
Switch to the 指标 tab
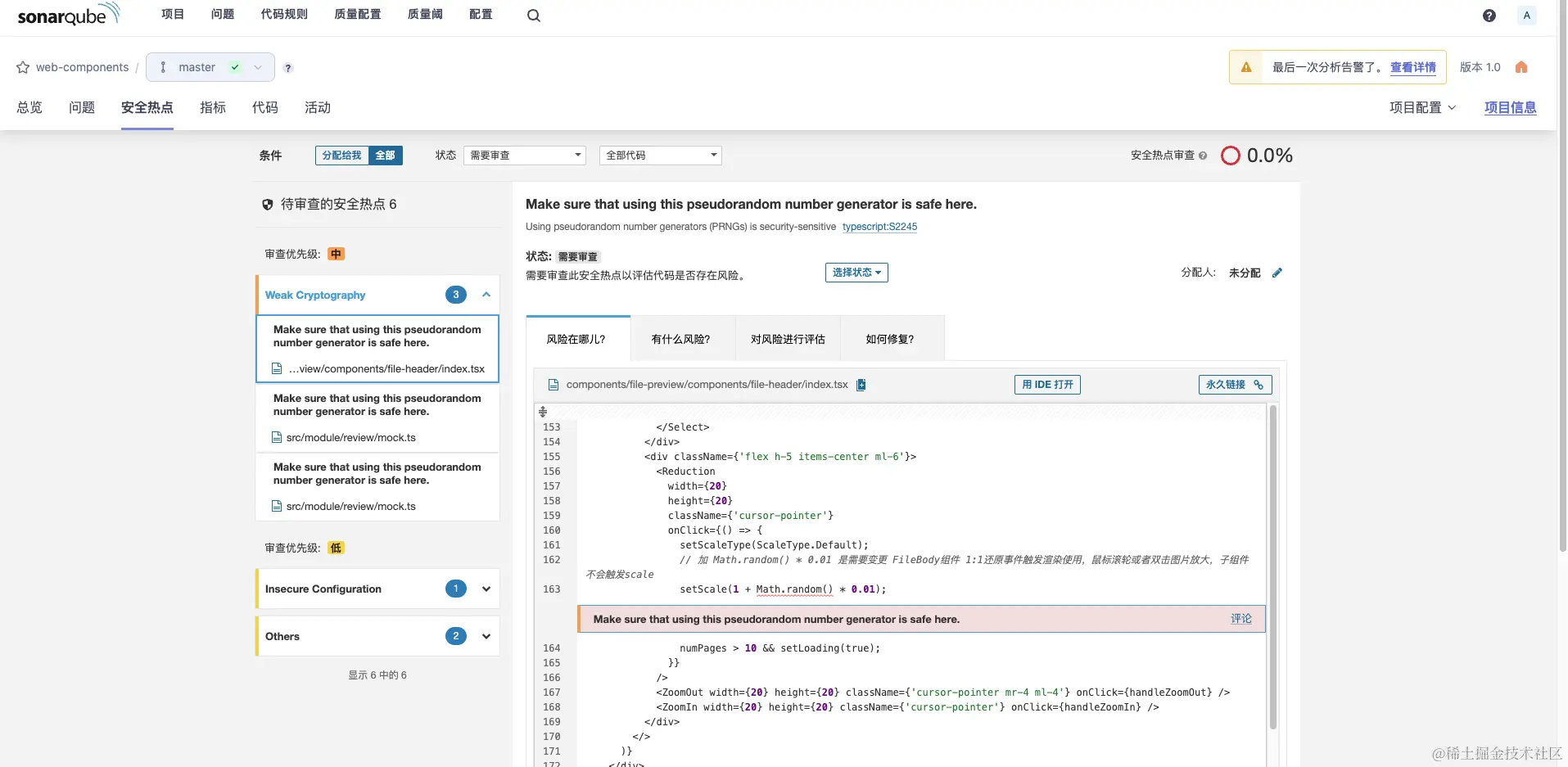pyautogui.click(x=213, y=107)
